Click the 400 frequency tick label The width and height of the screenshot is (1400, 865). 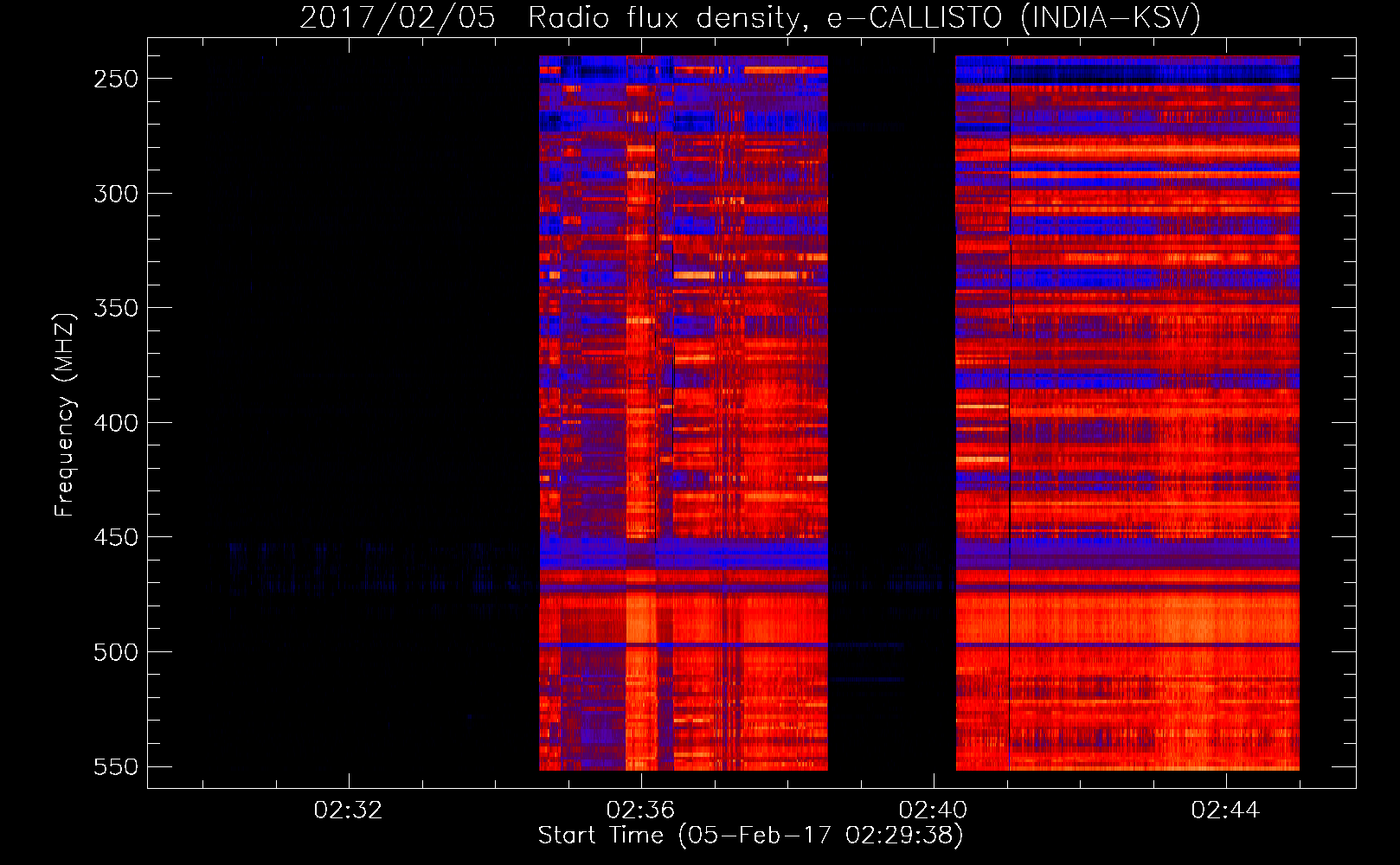(x=116, y=423)
